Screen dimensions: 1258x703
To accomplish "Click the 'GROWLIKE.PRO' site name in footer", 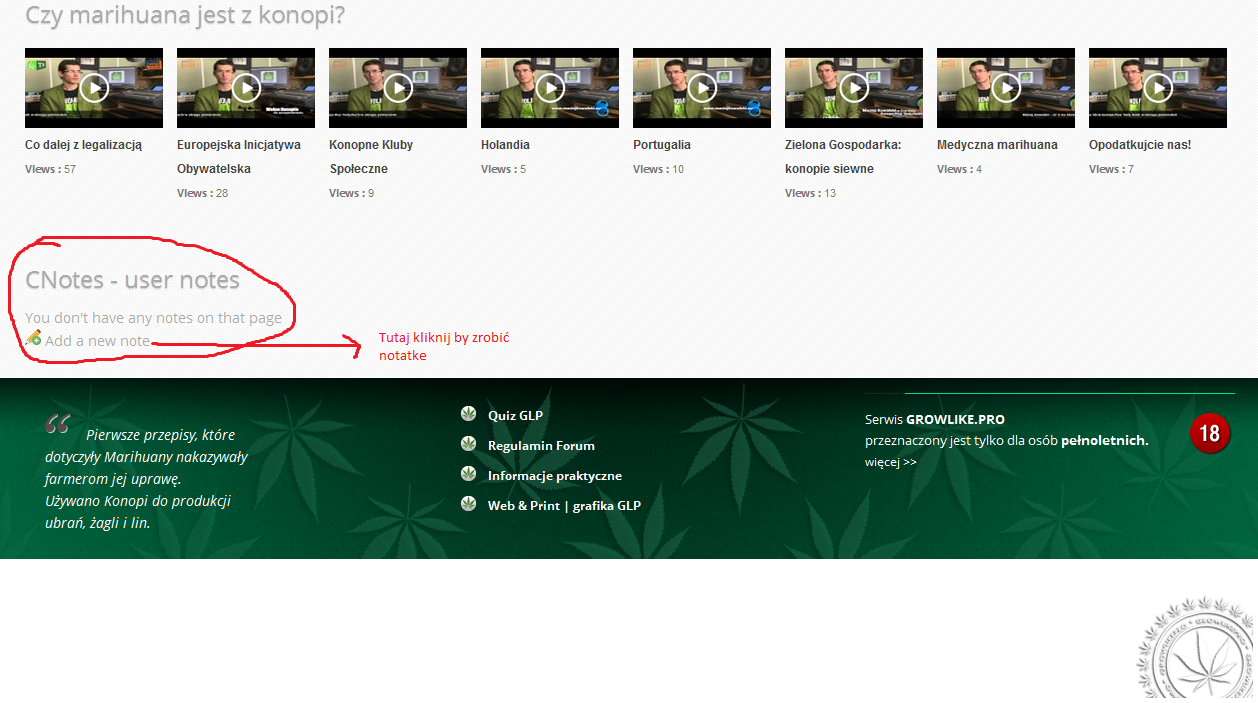I will click(x=955, y=420).
